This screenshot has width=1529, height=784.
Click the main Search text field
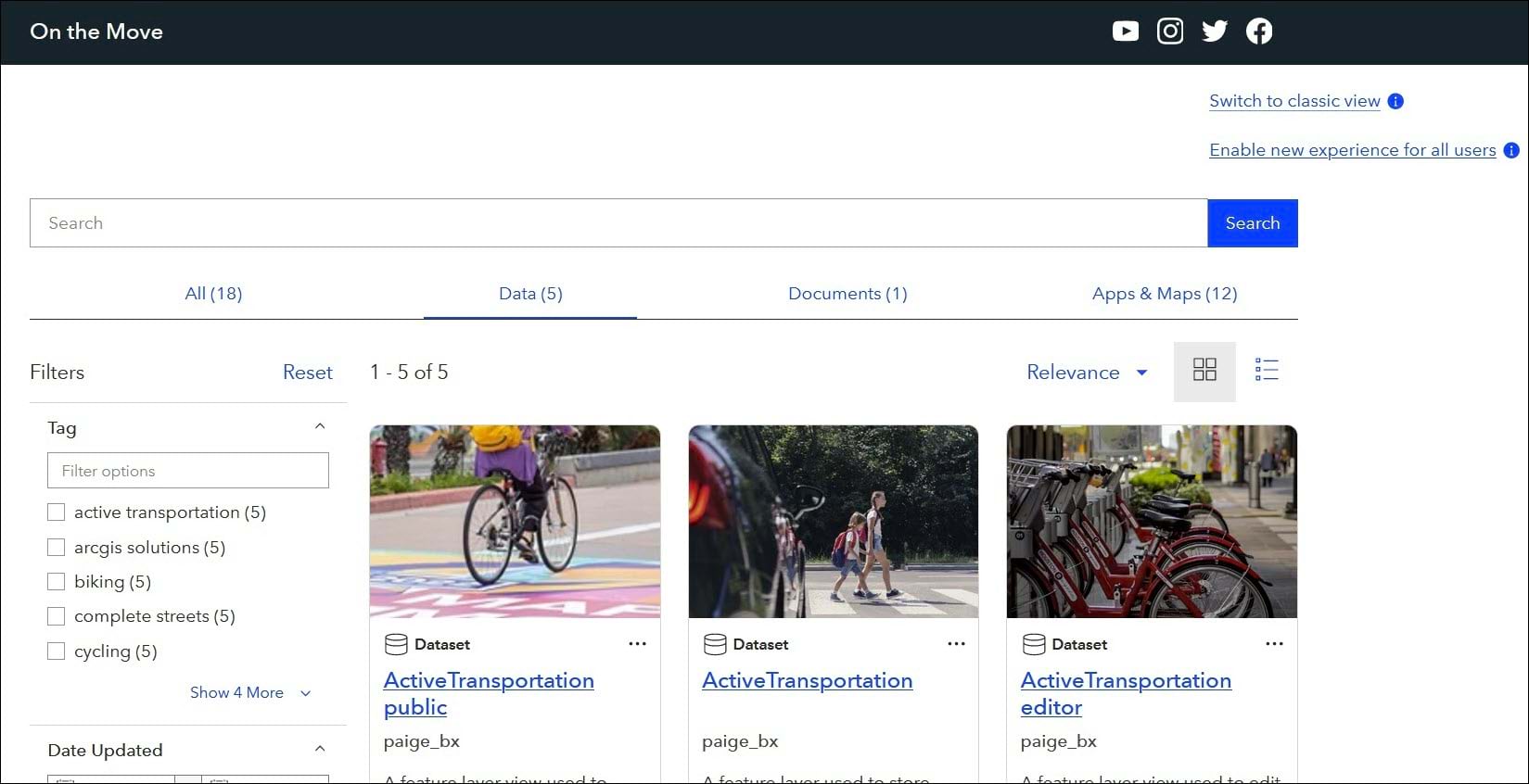pos(618,223)
